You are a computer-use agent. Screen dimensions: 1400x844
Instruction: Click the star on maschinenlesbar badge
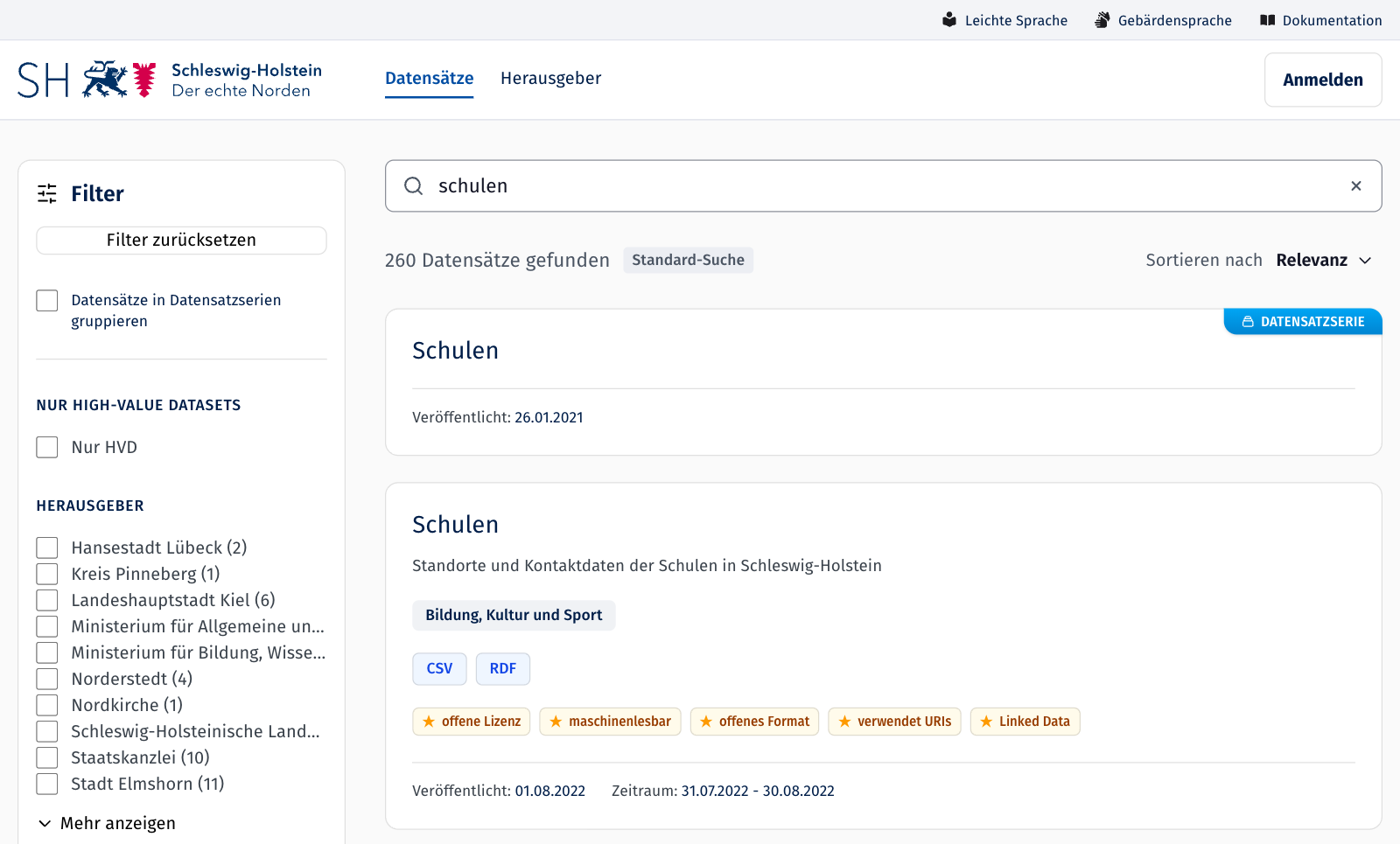click(x=556, y=722)
